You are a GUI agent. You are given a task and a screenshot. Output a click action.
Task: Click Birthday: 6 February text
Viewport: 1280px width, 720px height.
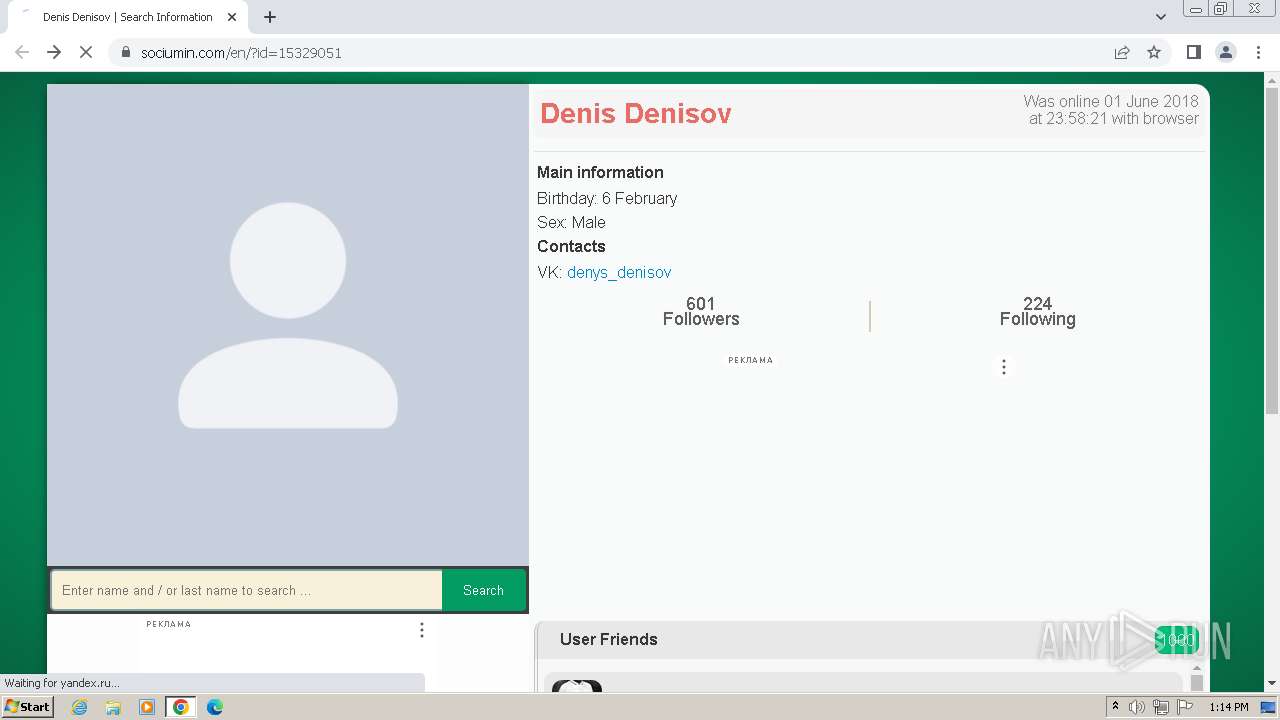[x=607, y=198]
